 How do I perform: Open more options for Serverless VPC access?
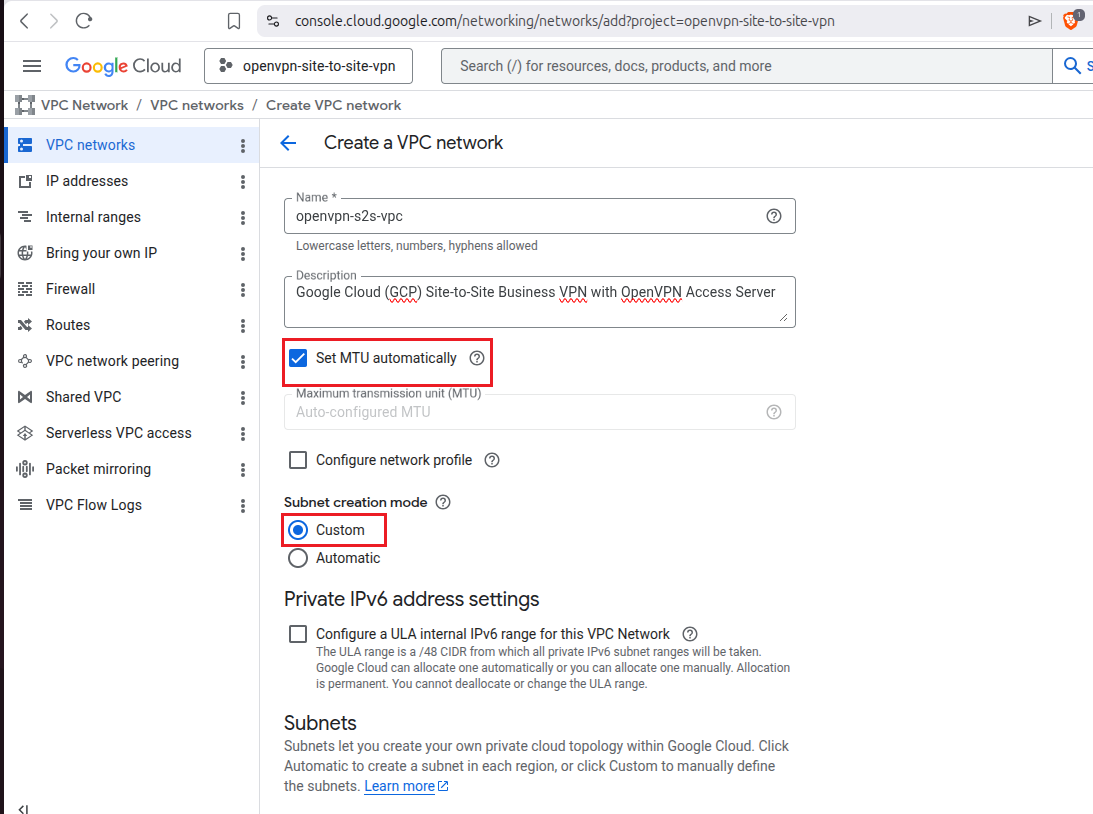(x=243, y=434)
